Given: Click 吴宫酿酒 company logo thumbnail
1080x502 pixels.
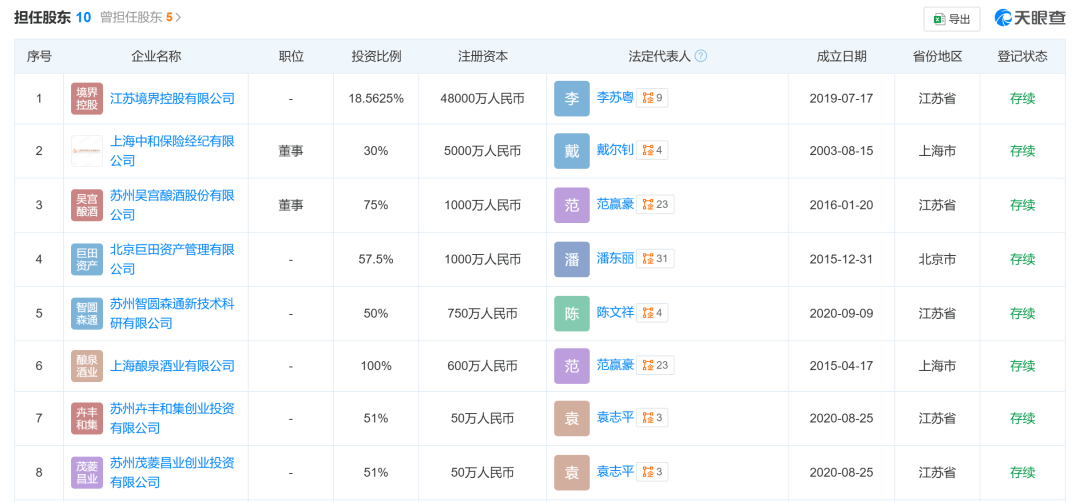Looking at the screenshot, I should (87, 205).
